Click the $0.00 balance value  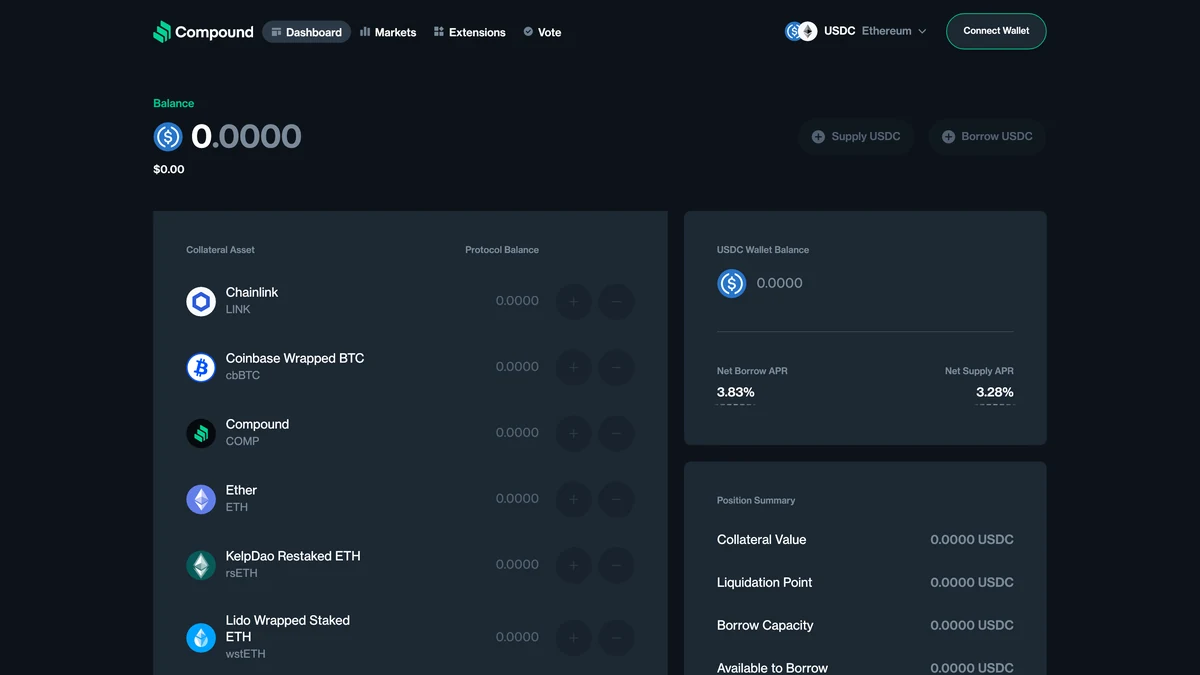[169, 169]
